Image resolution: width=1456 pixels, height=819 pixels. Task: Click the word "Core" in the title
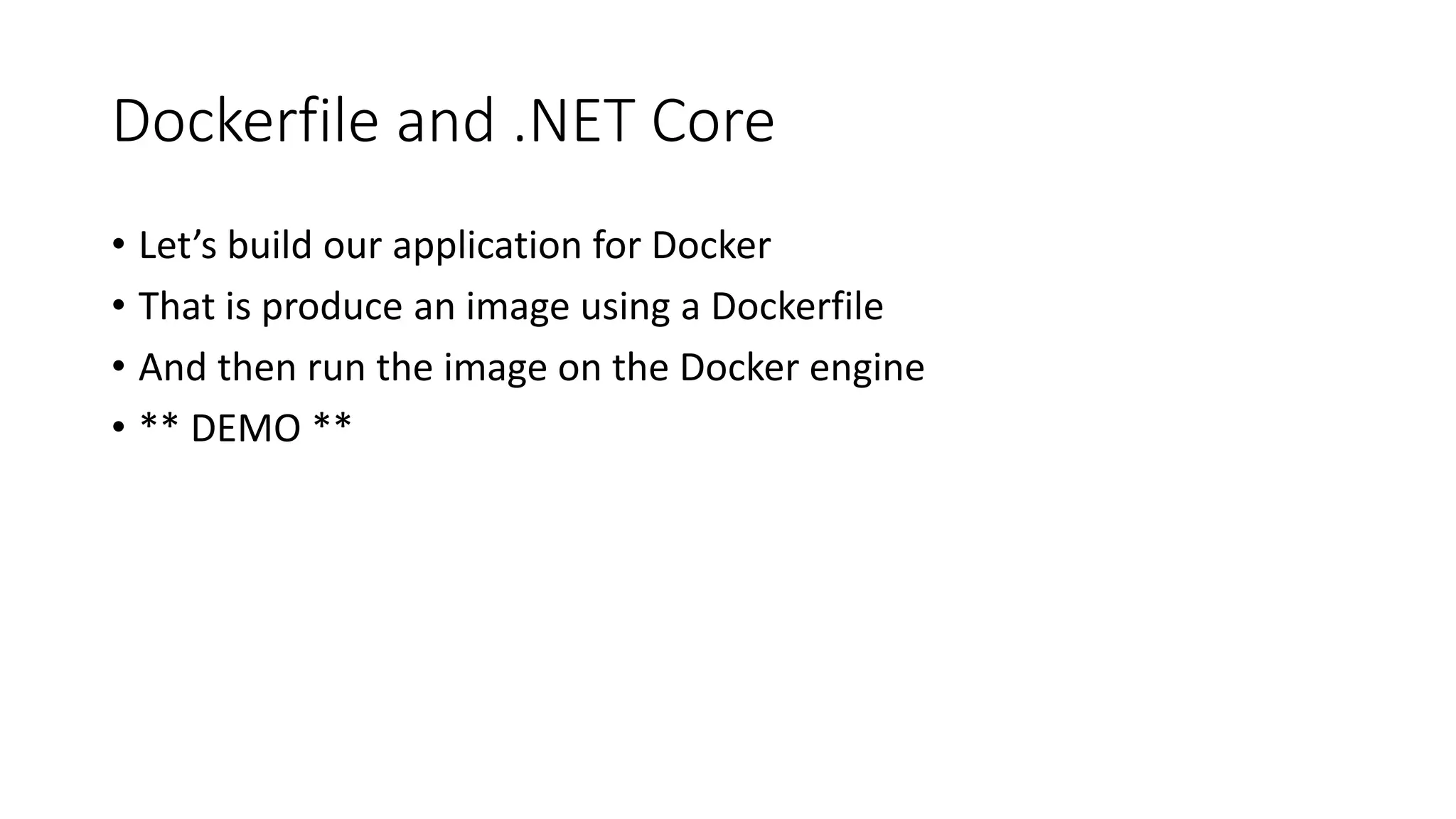(712, 121)
